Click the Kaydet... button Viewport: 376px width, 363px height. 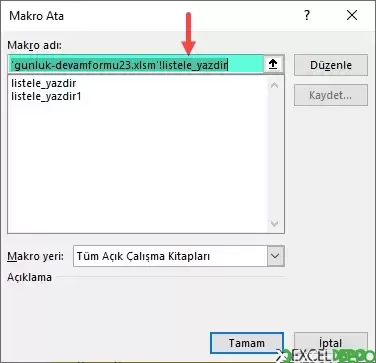pyautogui.click(x=331, y=95)
